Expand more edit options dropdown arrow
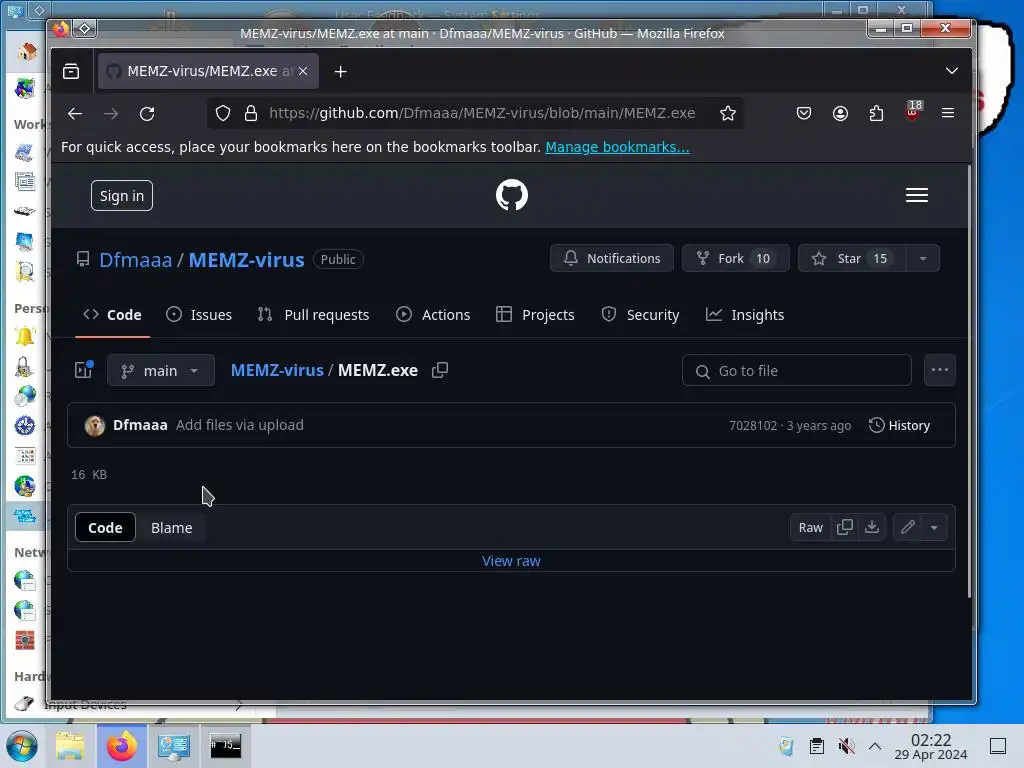1024x768 pixels. click(x=935, y=528)
